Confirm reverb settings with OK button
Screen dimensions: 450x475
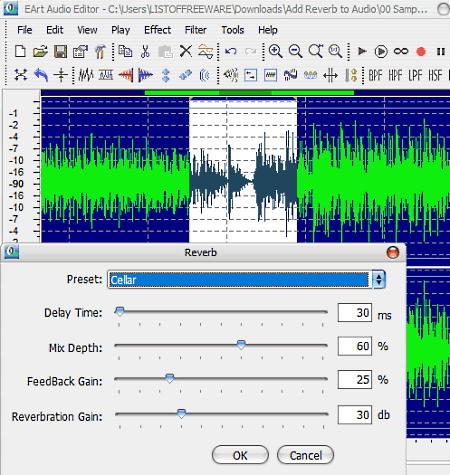click(x=240, y=455)
